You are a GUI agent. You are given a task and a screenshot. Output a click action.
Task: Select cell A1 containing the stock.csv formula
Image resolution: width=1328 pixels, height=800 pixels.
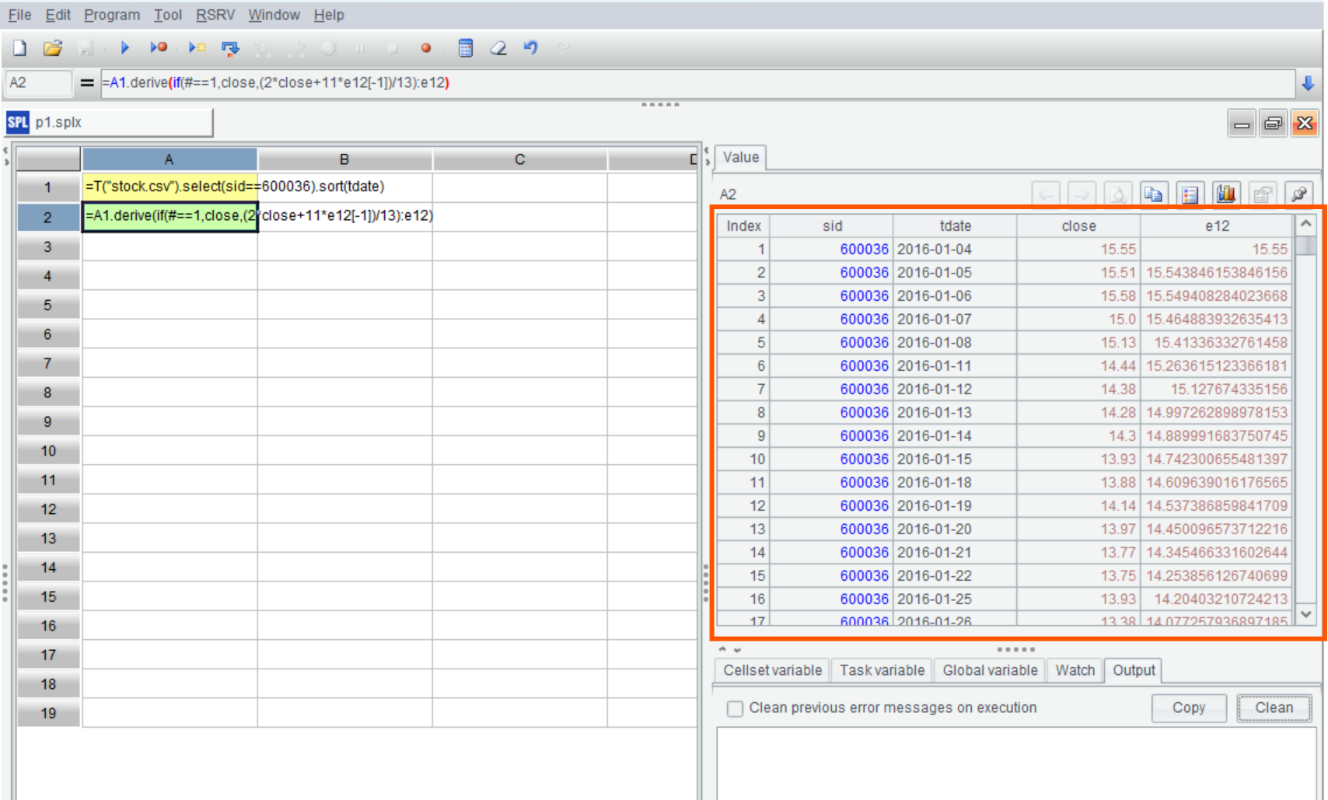coord(169,187)
